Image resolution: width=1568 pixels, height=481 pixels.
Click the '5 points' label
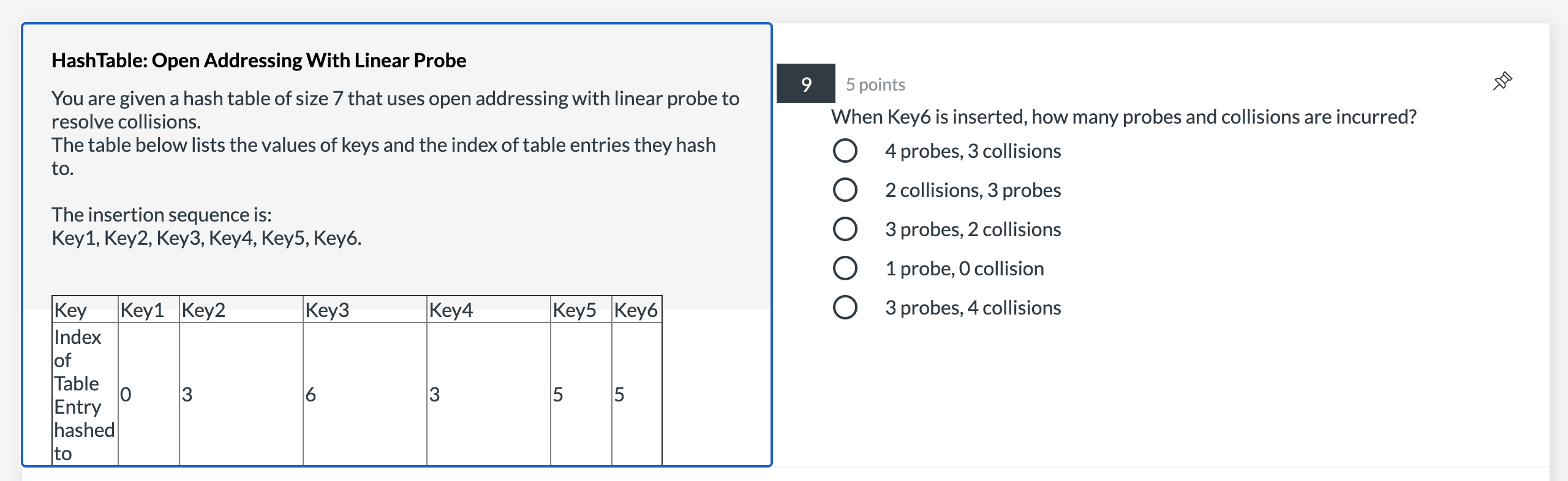(875, 84)
